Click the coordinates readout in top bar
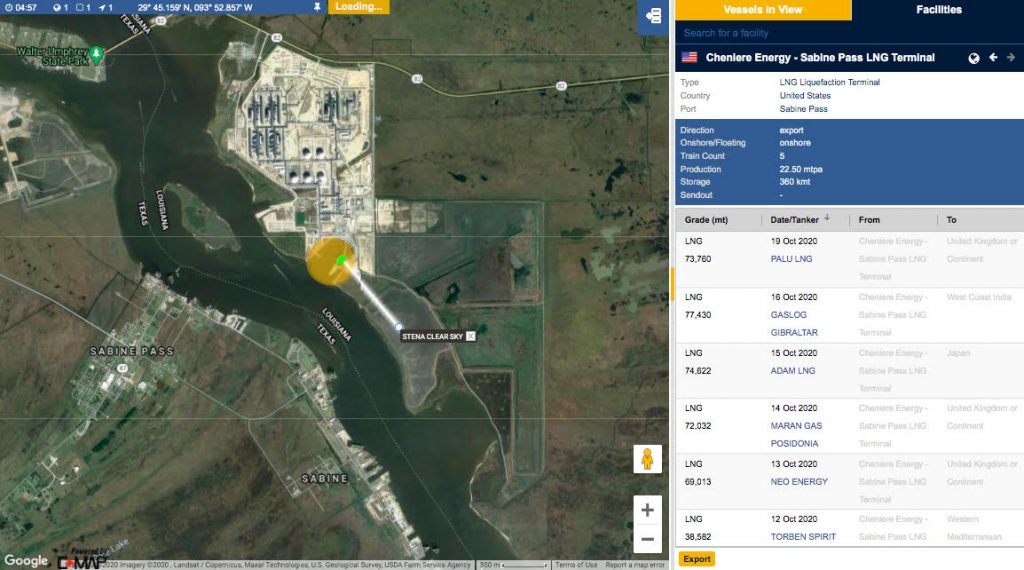This screenshot has height=570, width=1024. click(195, 8)
